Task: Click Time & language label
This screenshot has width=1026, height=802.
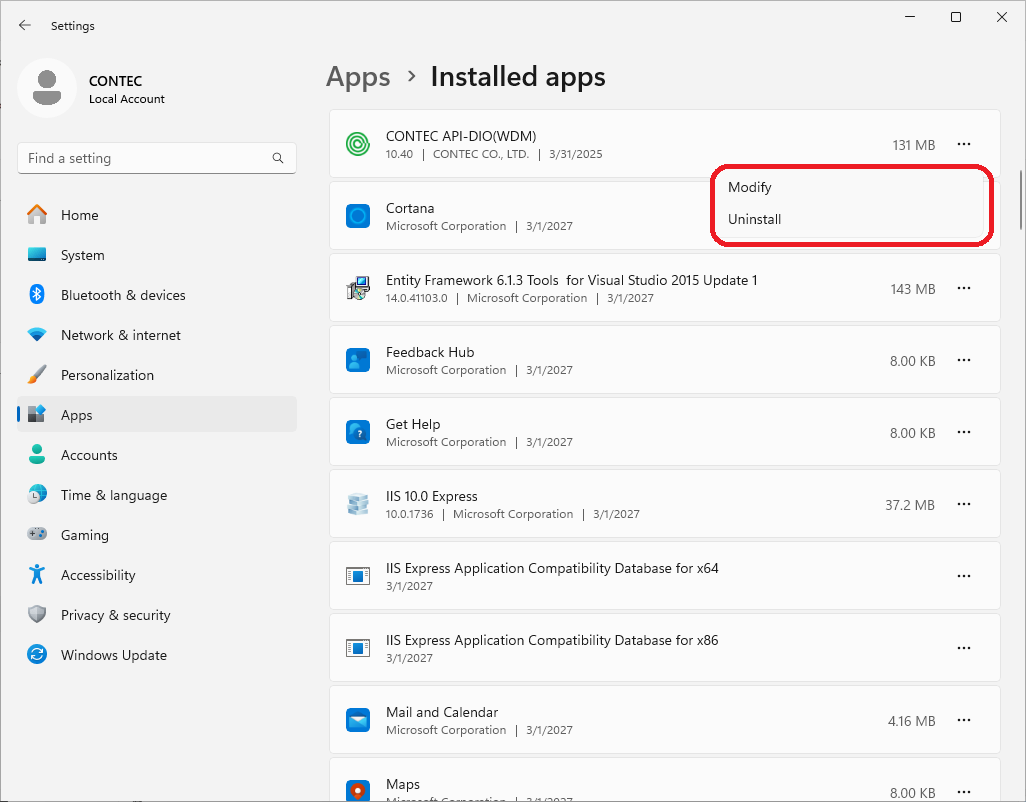Action: click(114, 495)
